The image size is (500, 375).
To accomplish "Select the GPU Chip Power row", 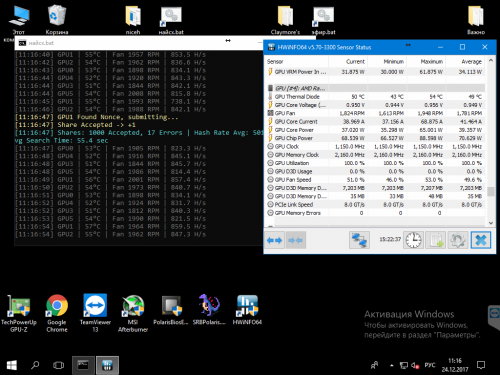I will (x=375, y=138).
